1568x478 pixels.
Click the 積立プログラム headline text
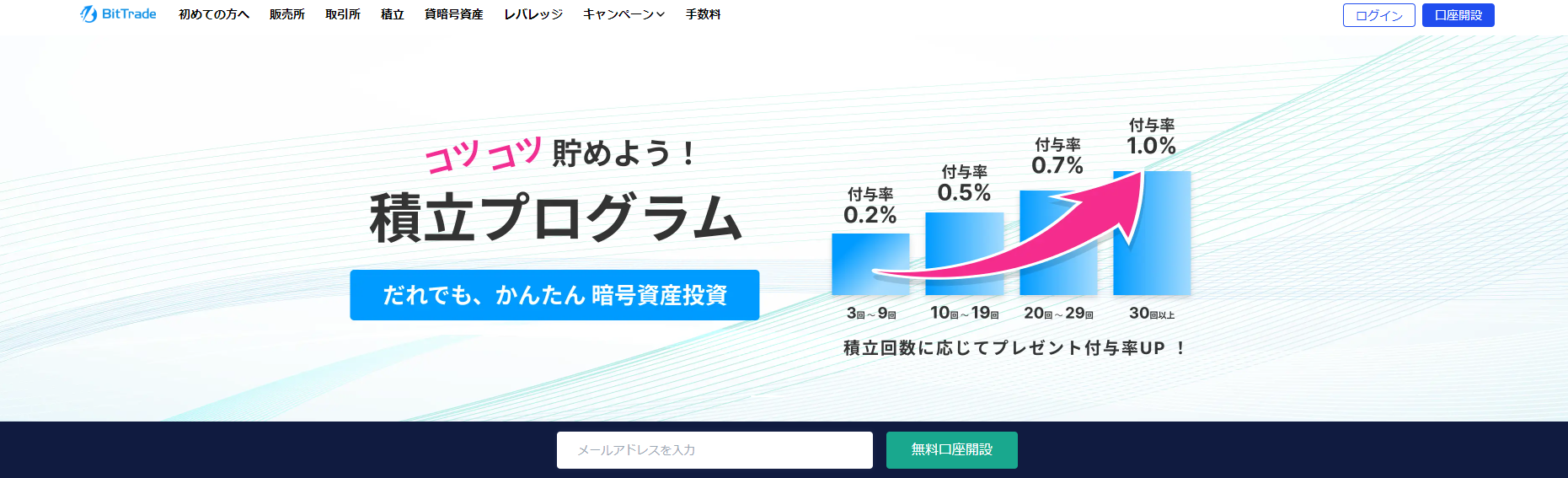coord(556,218)
